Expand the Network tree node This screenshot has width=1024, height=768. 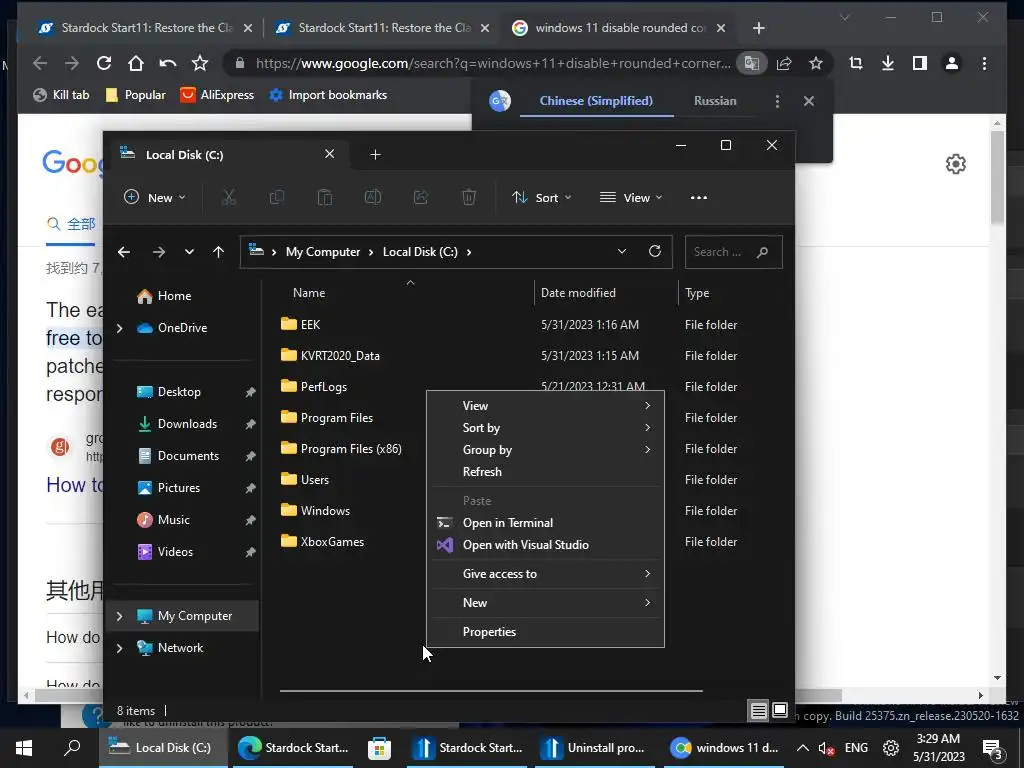click(x=120, y=648)
